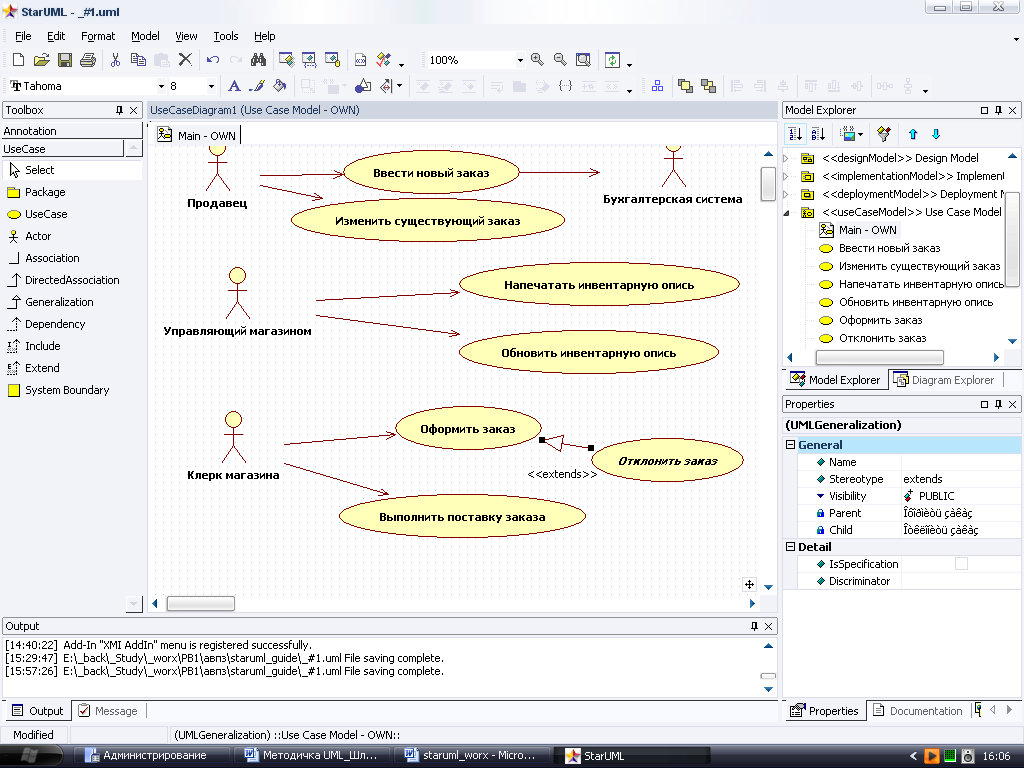Pin the Toolbox panel
The height and width of the screenshot is (768, 1024).
[119, 110]
